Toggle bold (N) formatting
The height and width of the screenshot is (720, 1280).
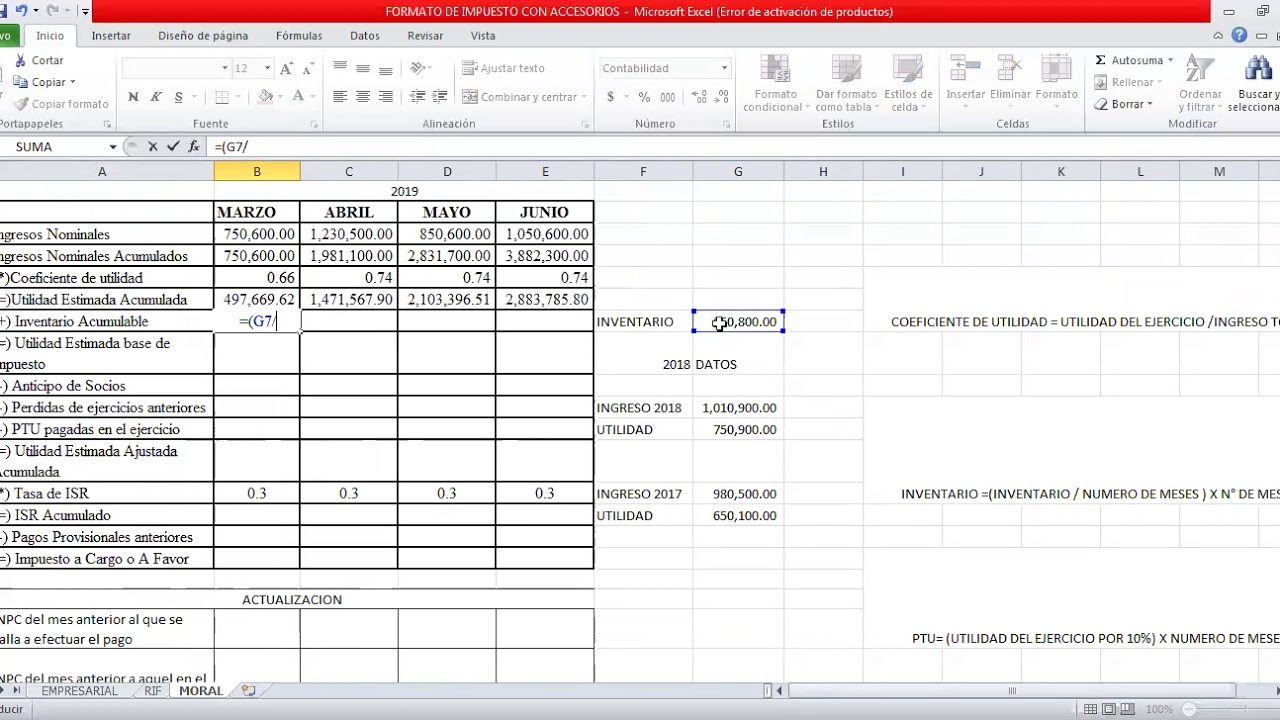133,97
